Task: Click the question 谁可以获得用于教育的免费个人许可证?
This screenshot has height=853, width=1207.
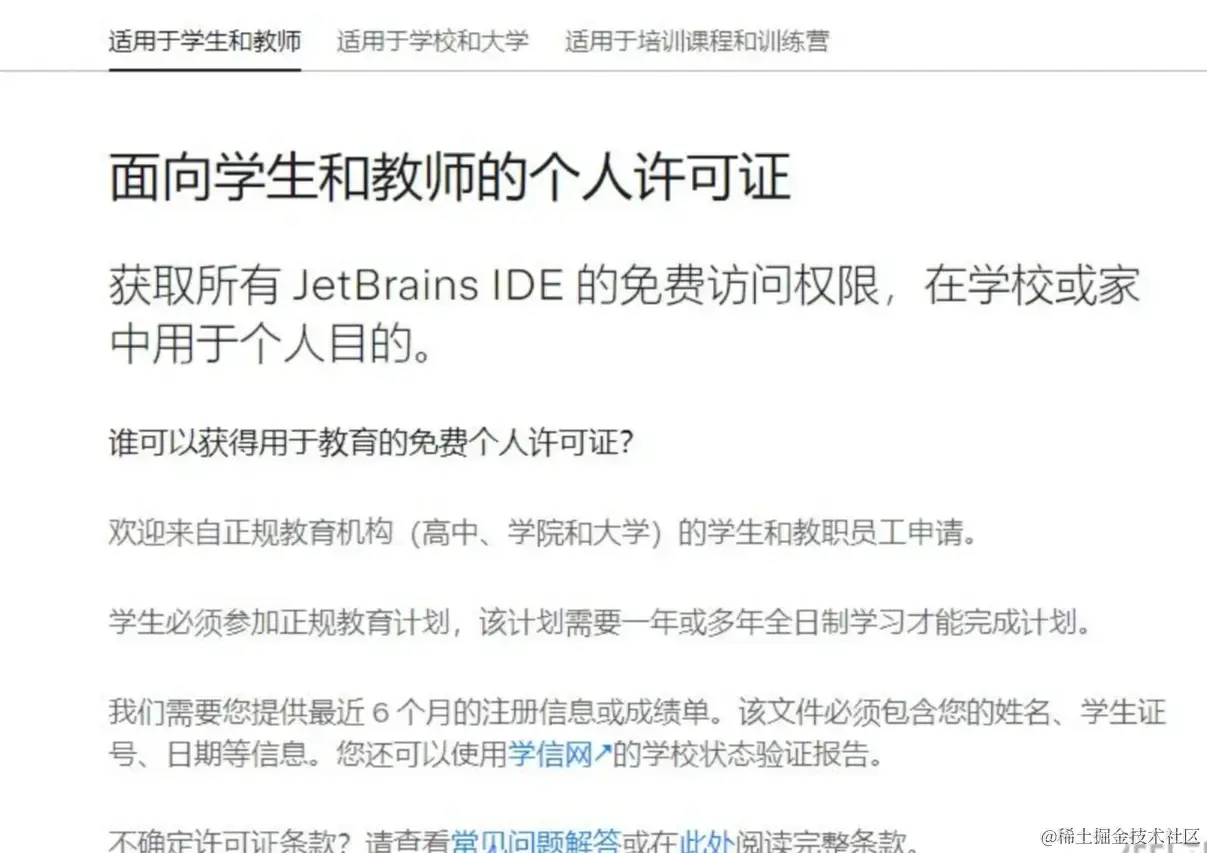Action: pos(371,444)
